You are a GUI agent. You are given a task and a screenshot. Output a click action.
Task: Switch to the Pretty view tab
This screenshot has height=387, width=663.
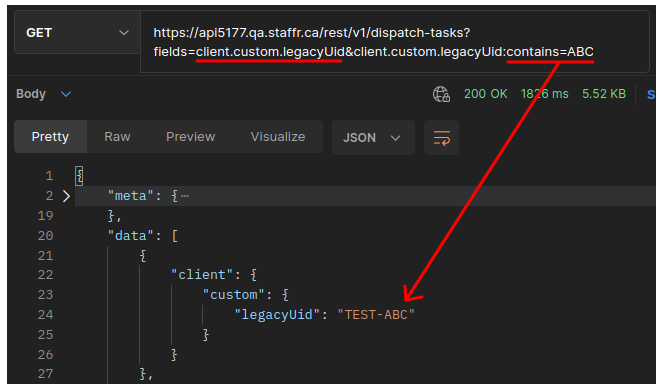tap(50, 137)
